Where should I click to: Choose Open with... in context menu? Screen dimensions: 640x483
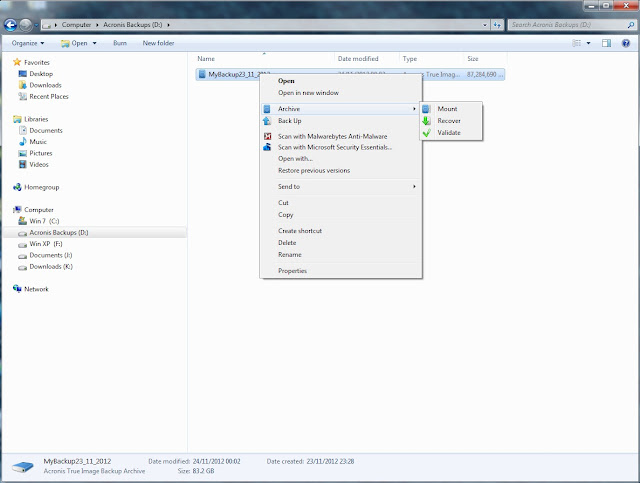pos(295,159)
